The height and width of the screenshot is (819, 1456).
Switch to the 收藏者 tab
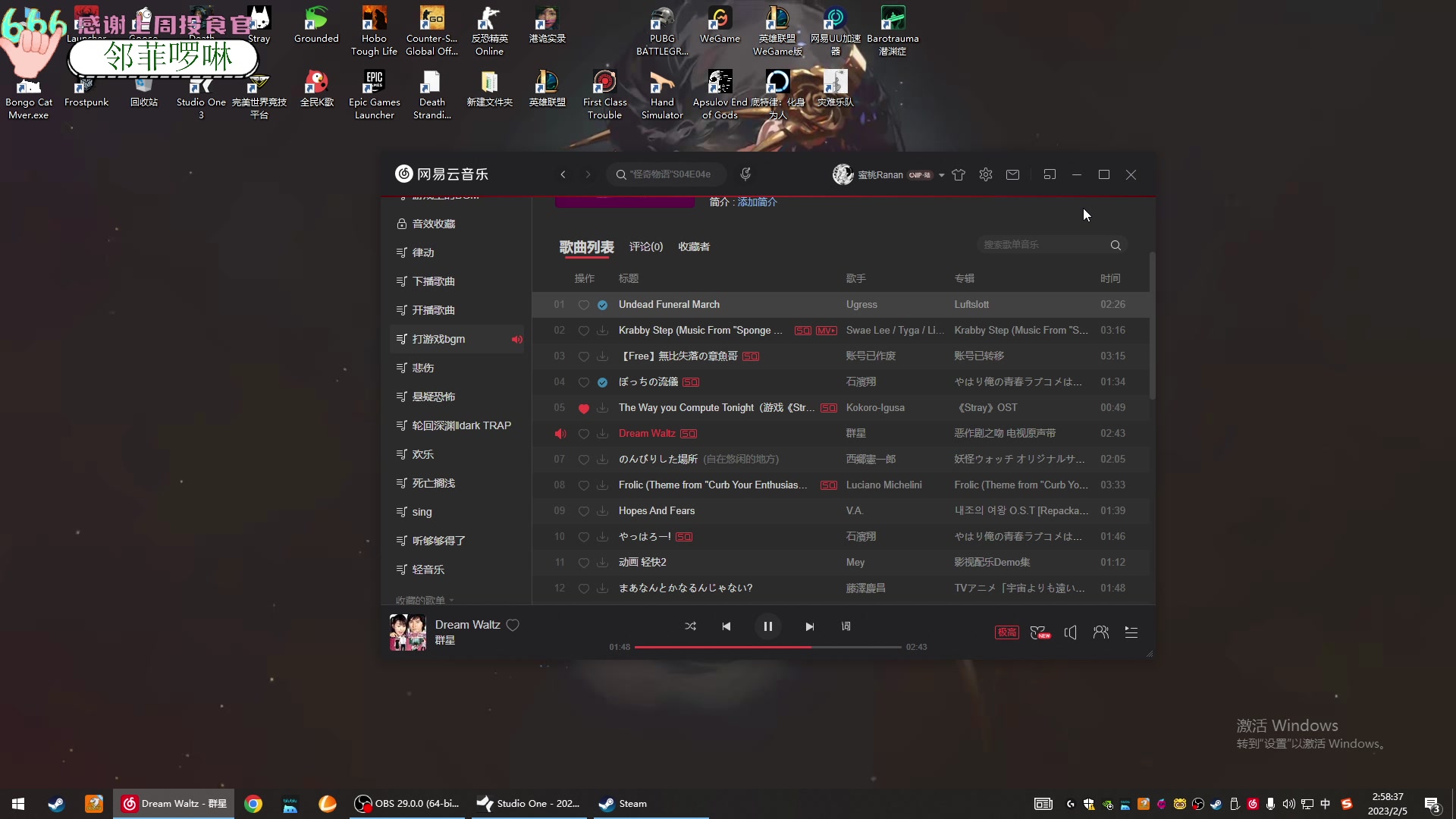[694, 246]
